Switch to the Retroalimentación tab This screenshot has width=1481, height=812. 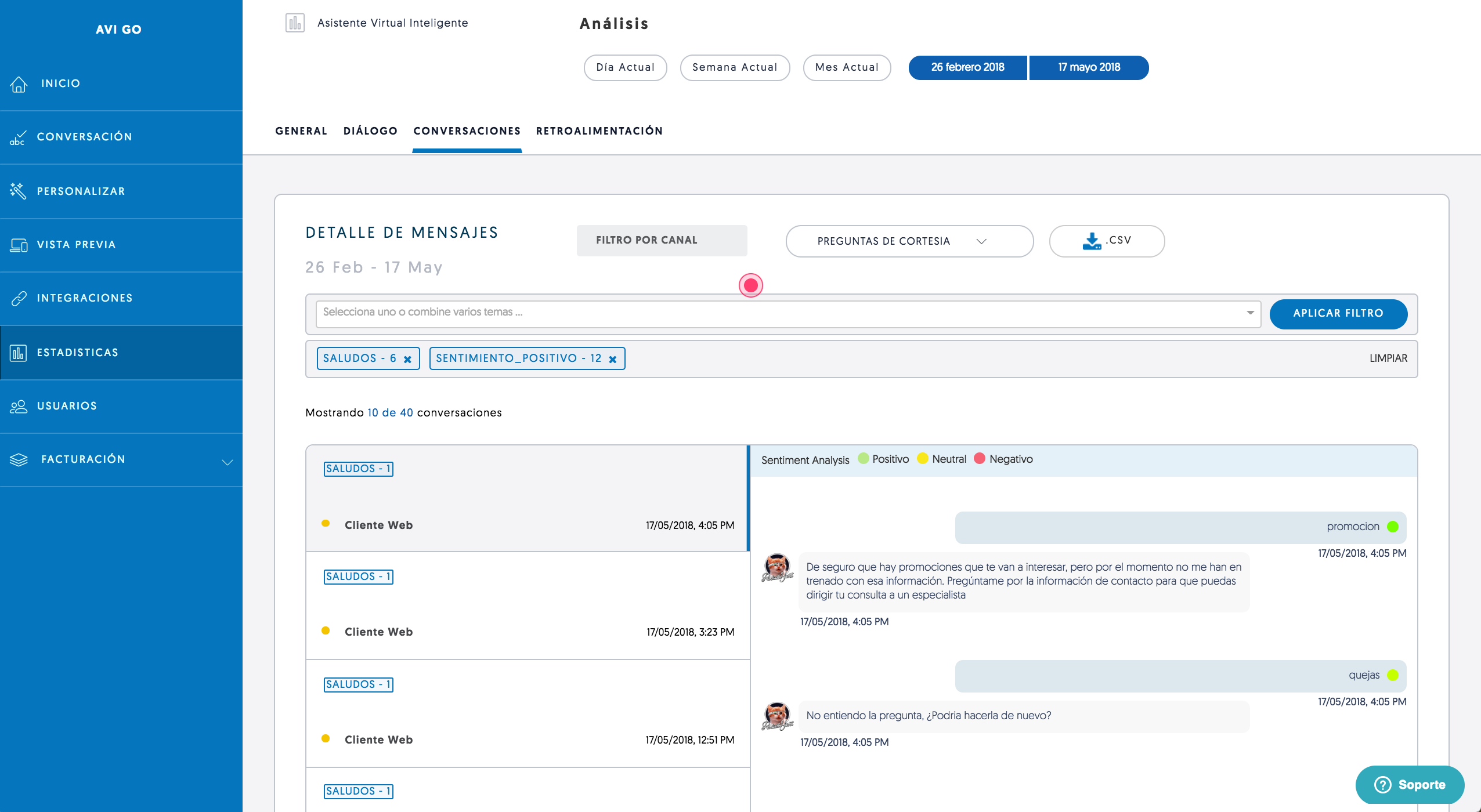pos(599,131)
